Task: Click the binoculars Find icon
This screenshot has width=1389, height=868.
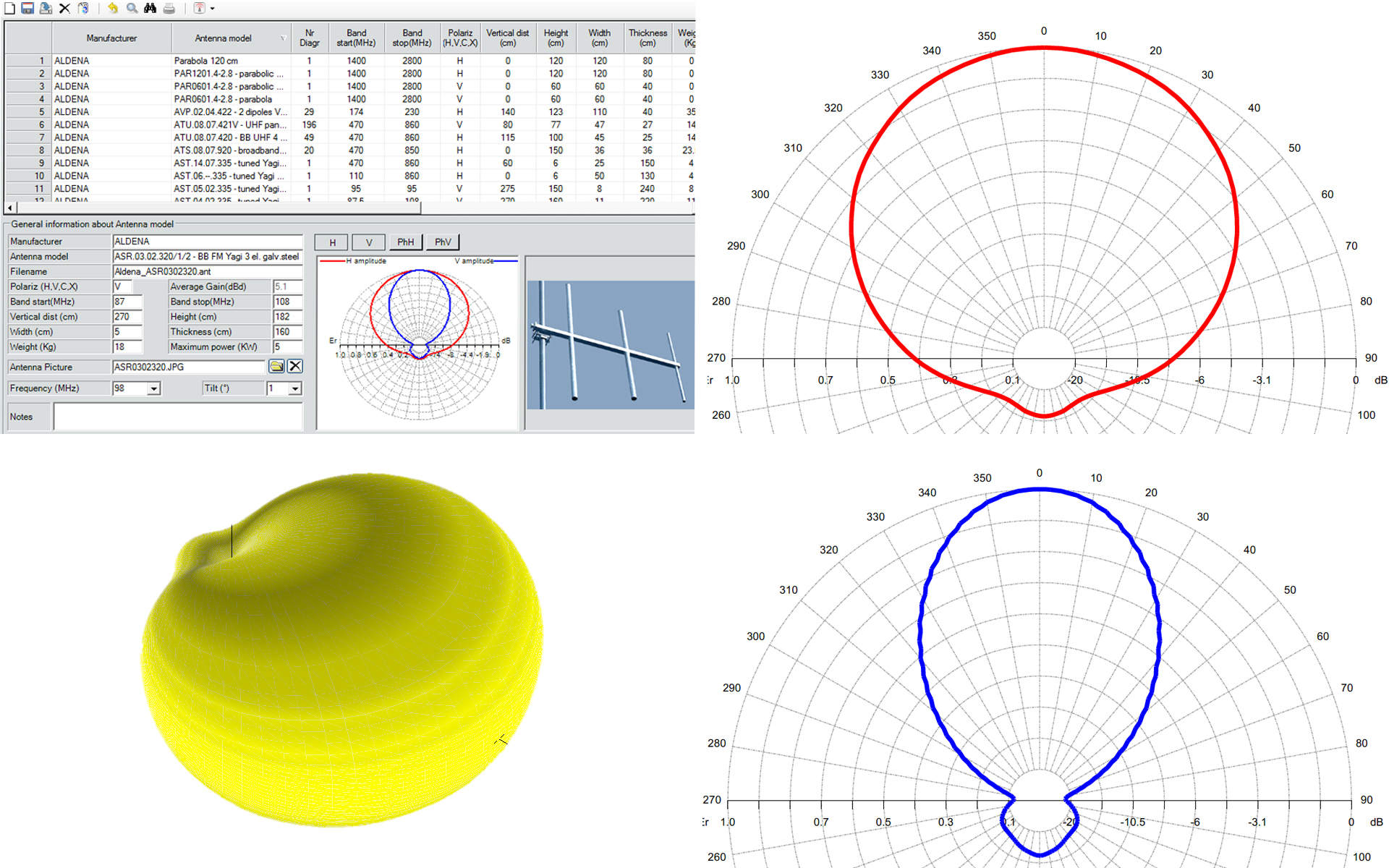Action: coord(150,8)
